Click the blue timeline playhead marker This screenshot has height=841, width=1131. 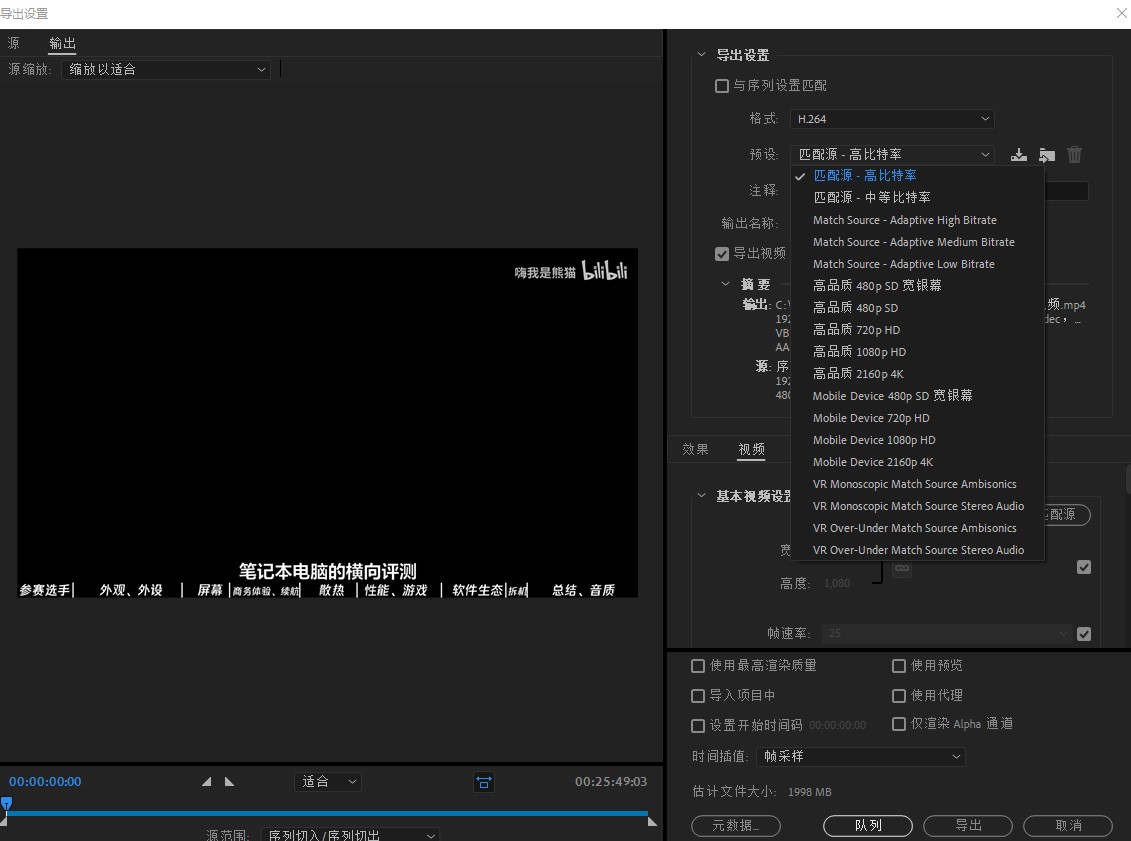6,803
